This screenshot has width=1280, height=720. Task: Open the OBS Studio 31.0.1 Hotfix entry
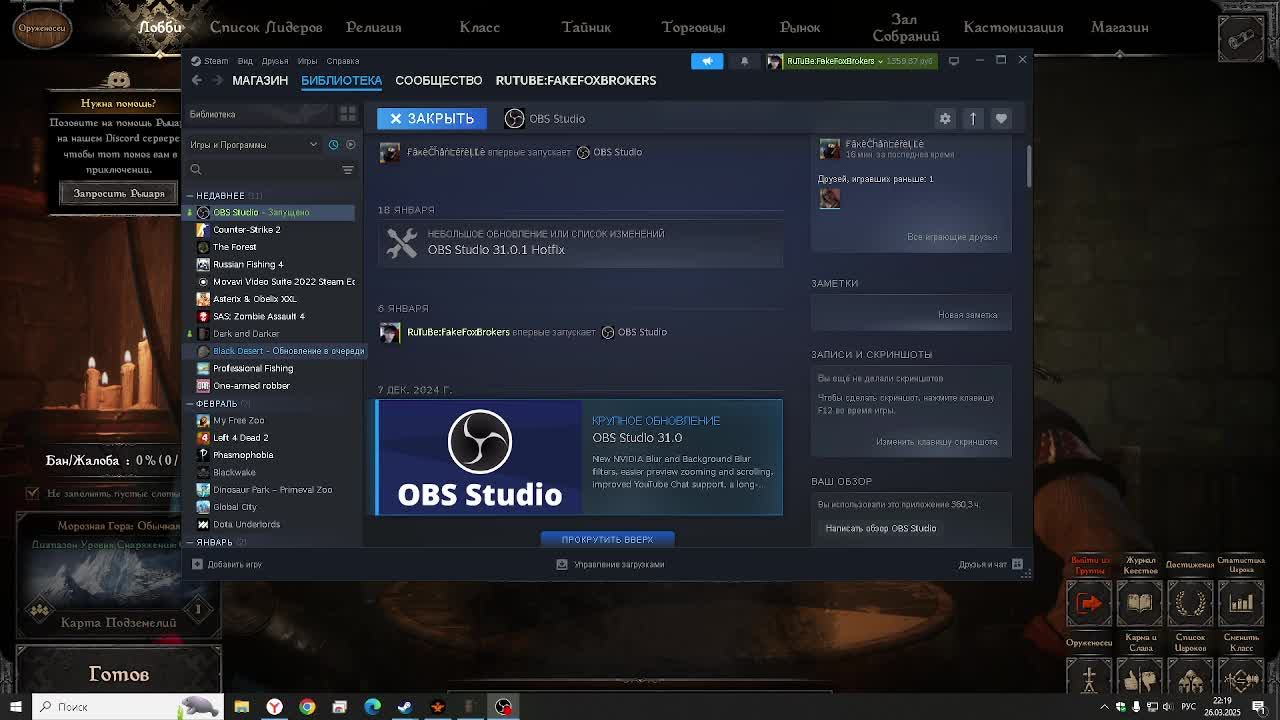(580, 242)
